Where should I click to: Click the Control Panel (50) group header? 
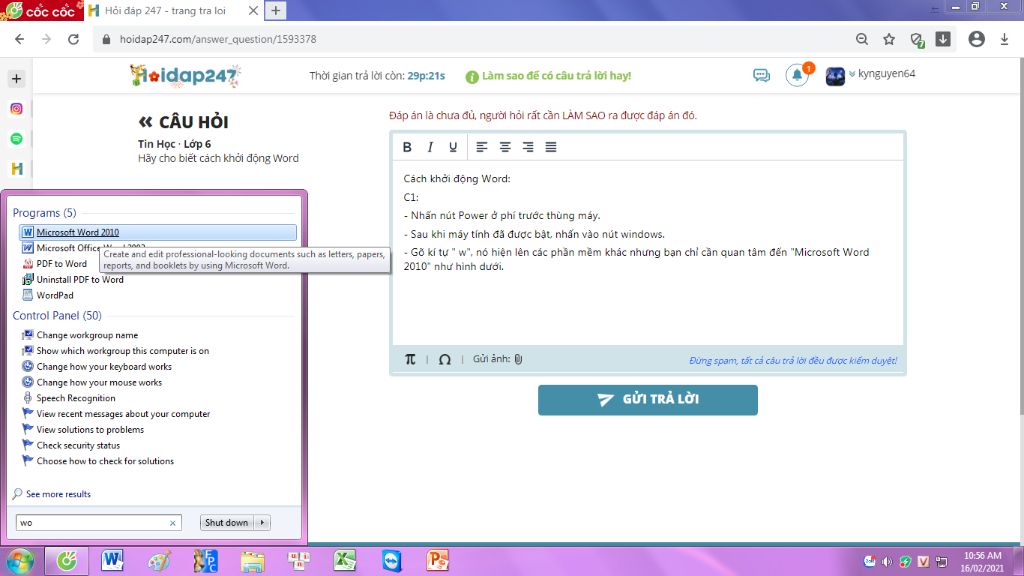pyautogui.click(x=57, y=315)
